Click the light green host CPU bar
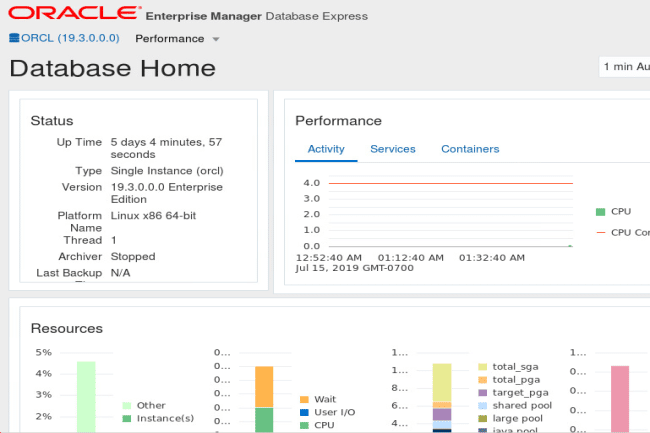The height and width of the screenshot is (433, 650). (x=86, y=397)
